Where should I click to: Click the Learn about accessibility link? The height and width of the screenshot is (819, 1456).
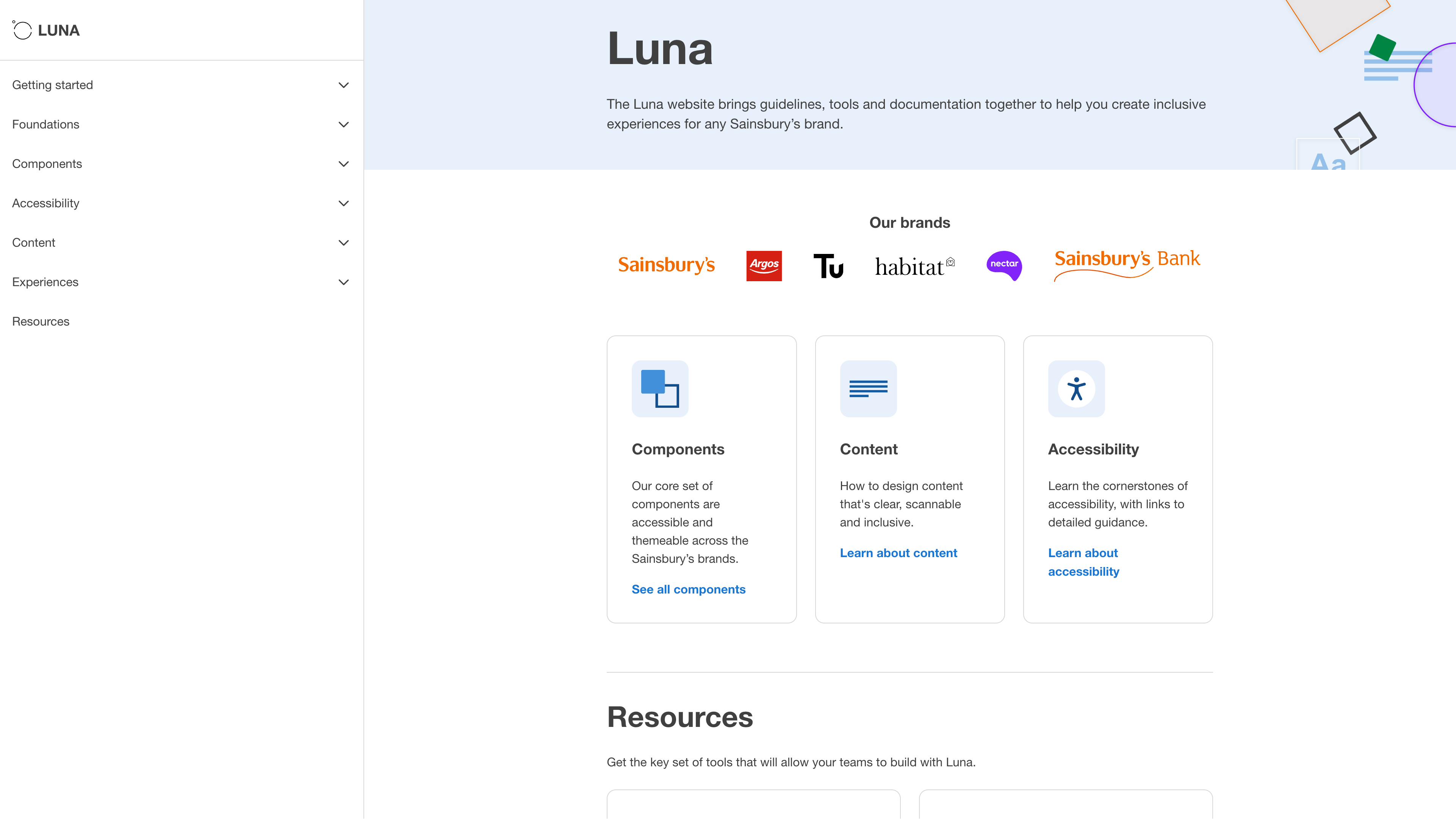tap(1083, 562)
